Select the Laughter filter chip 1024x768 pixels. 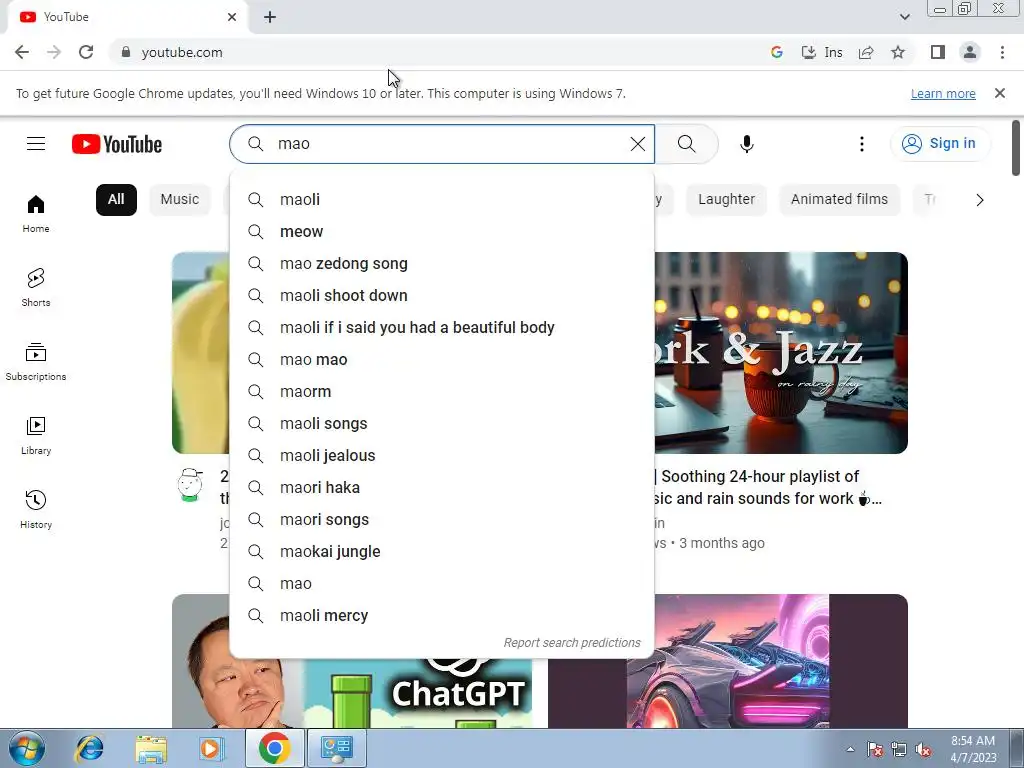pyautogui.click(x=726, y=200)
